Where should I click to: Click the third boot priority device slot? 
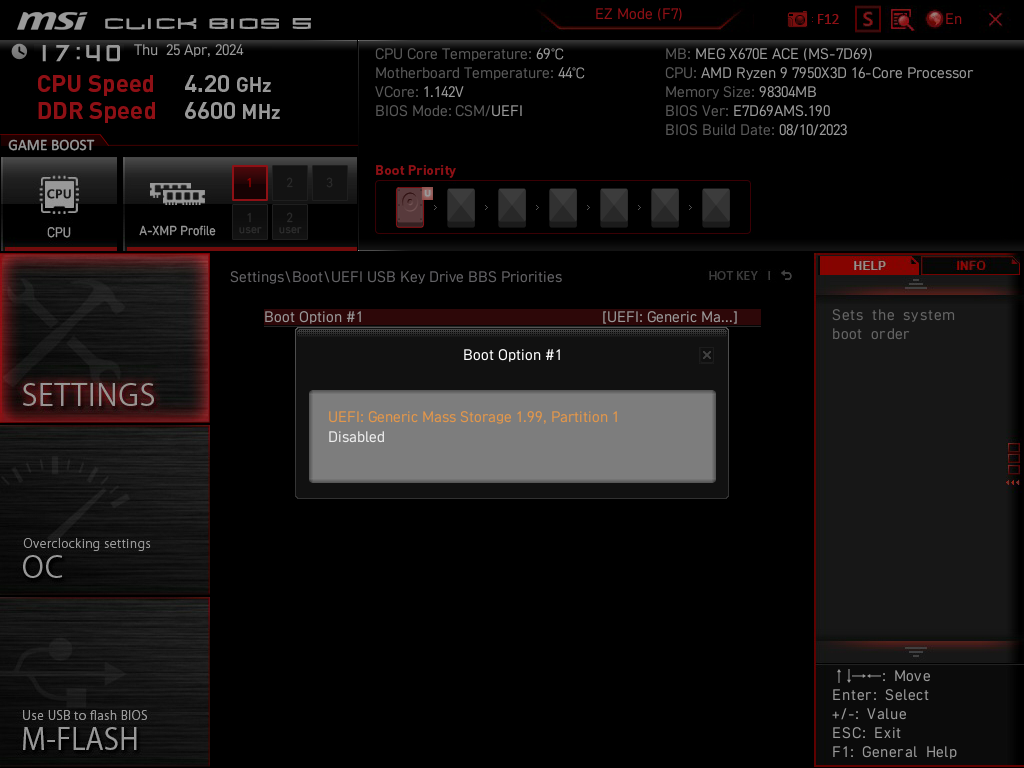(512, 207)
